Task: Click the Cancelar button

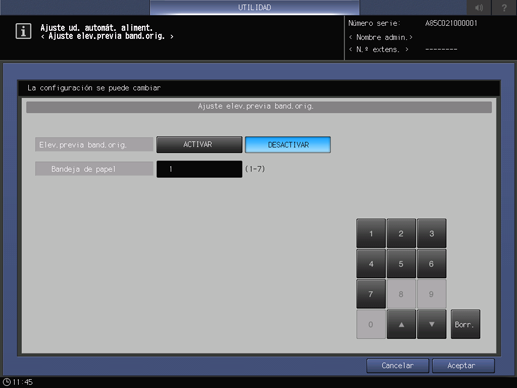Action: (x=397, y=366)
